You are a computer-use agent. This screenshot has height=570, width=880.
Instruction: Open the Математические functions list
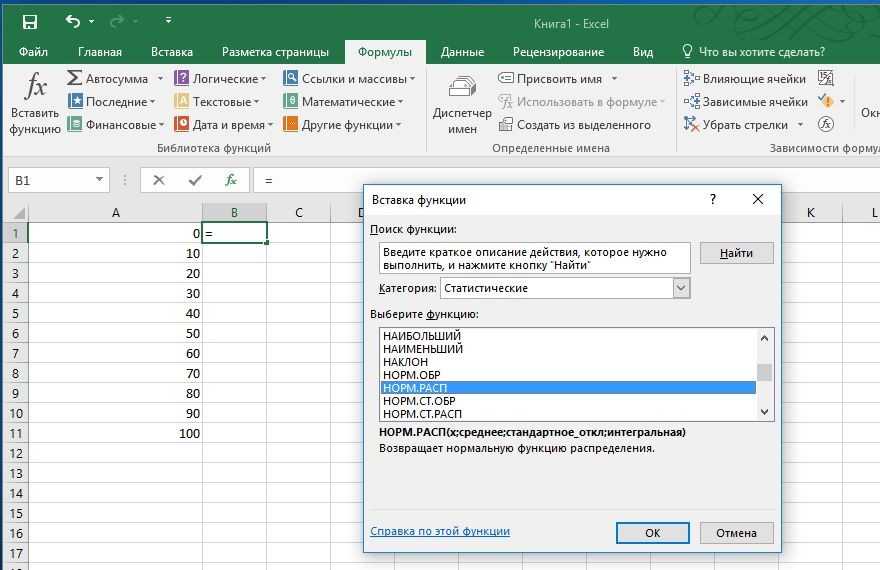(x=343, y=102)
